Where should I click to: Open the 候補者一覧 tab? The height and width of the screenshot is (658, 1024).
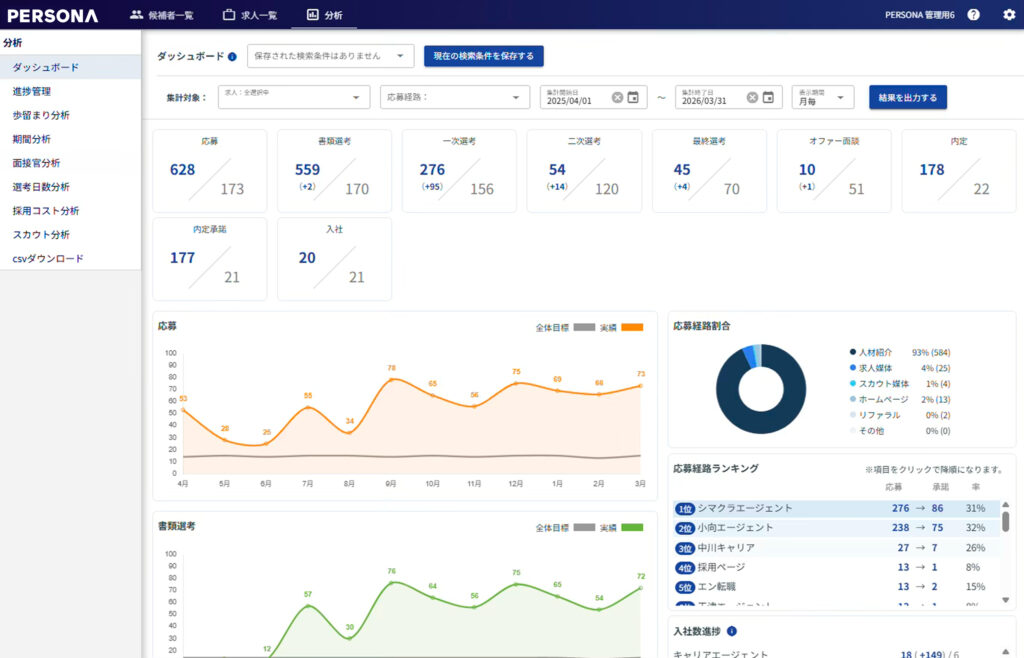161,14
